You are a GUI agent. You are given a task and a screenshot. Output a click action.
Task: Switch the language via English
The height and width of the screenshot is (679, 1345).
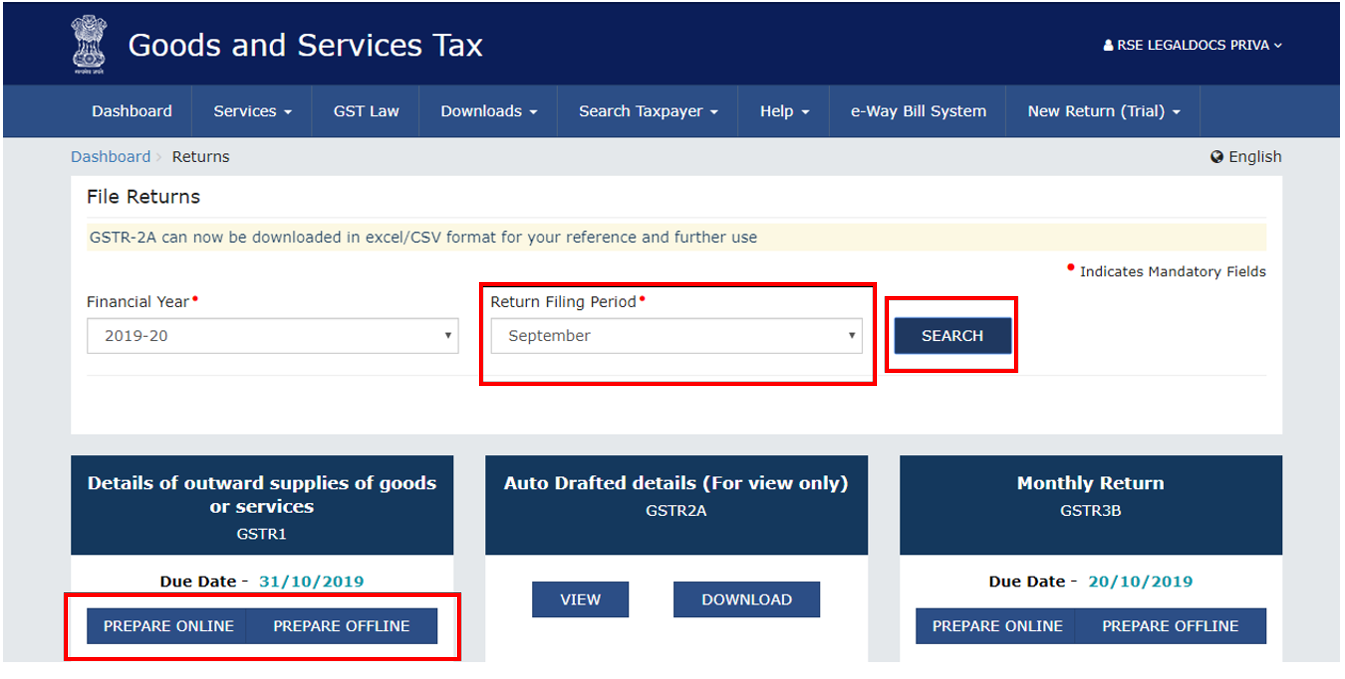pos(1255,157)
